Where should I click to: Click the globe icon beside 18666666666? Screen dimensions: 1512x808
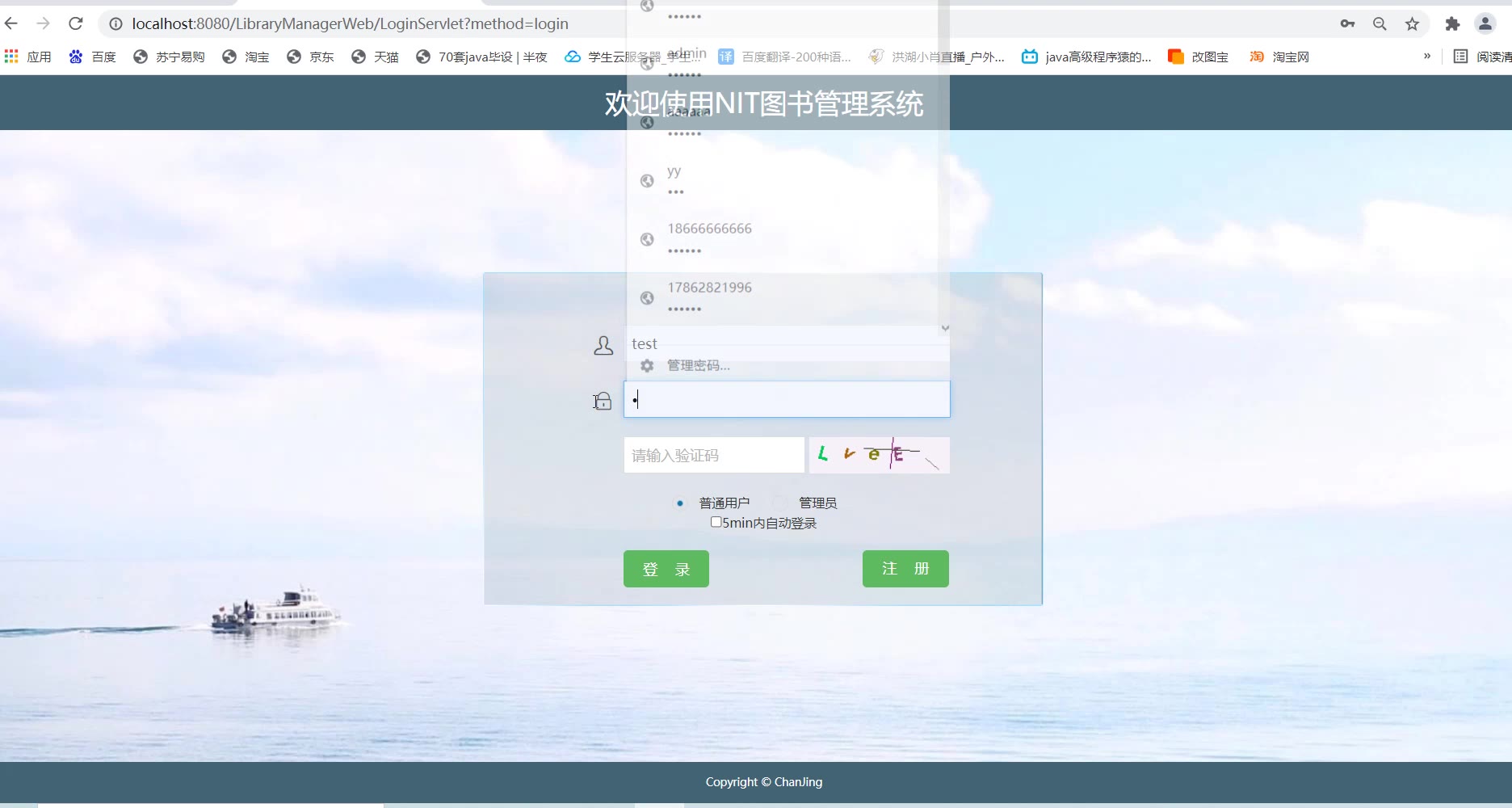647,239
